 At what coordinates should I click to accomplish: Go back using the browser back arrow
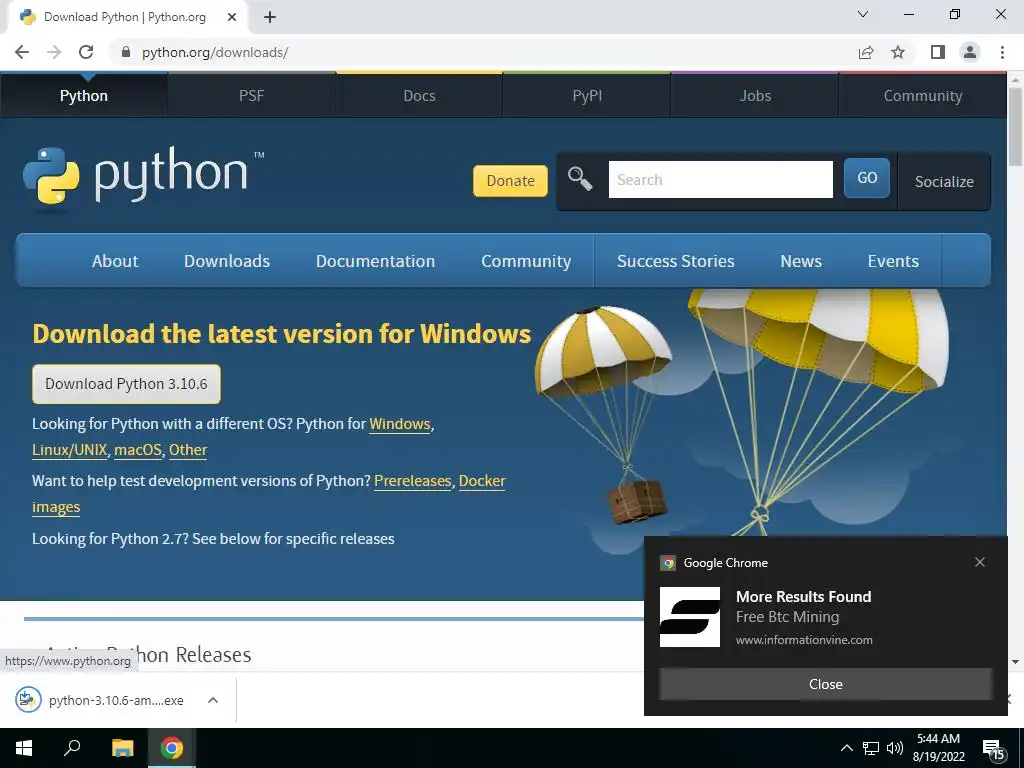tap(22, 52)
